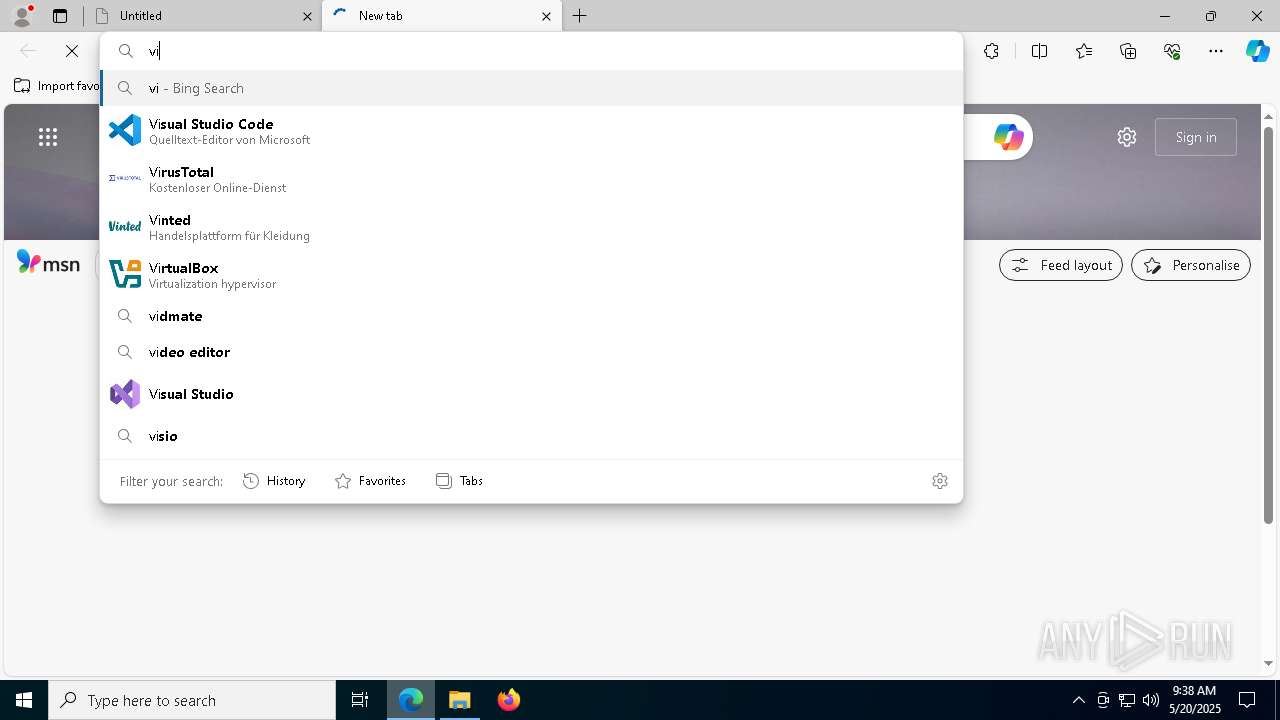Open a new tab with plus button
This screenshot has height=720, width=1280.
pos(580,16)
